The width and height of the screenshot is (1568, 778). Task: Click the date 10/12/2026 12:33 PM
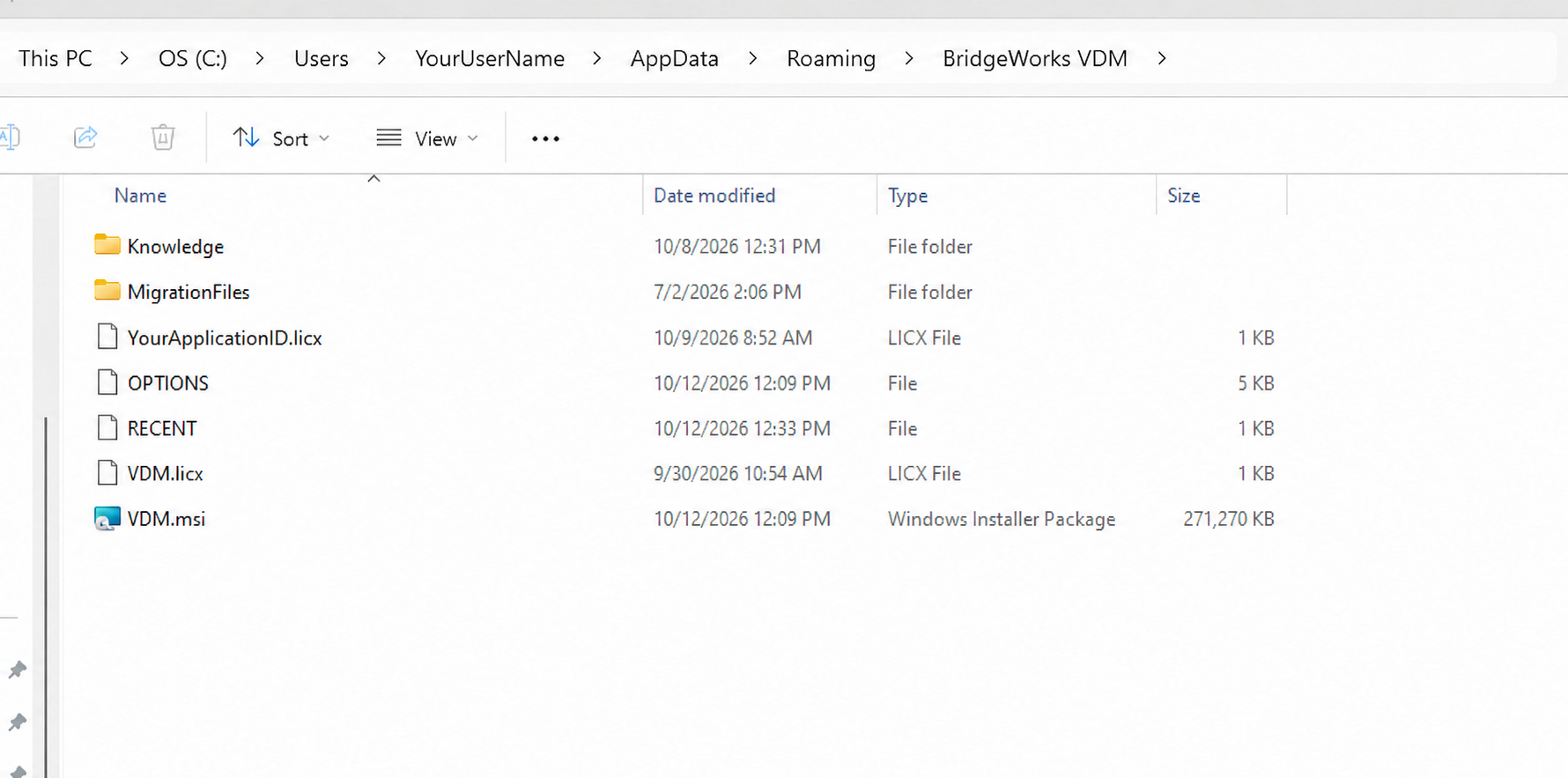[x=742, y=428]
